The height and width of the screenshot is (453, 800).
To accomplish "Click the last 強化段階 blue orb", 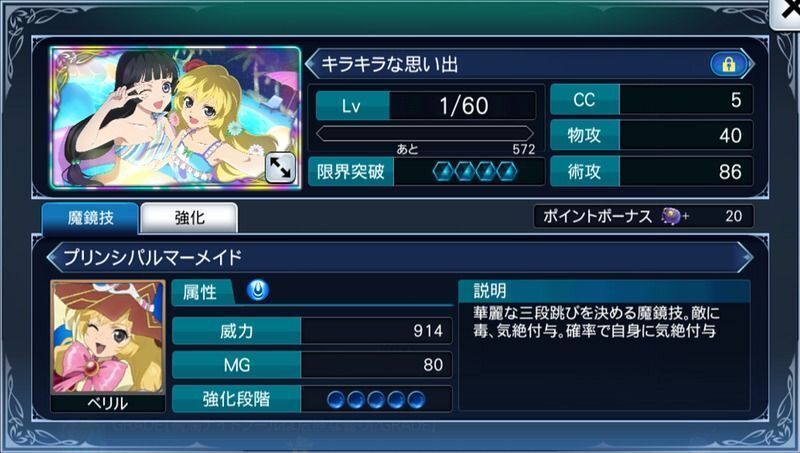I will point(416,399).
